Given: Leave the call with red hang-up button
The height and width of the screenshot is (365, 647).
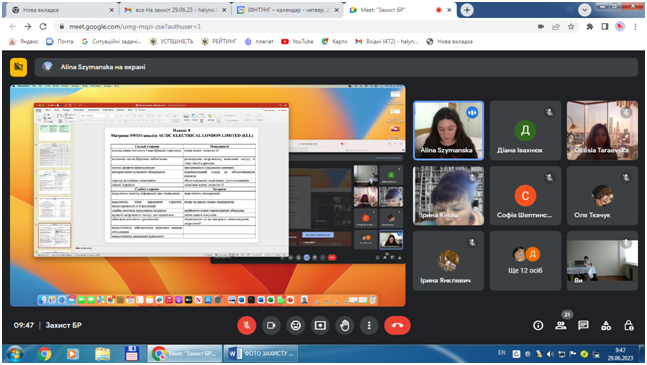Looking at the screenshot, I should pos(397,325).
